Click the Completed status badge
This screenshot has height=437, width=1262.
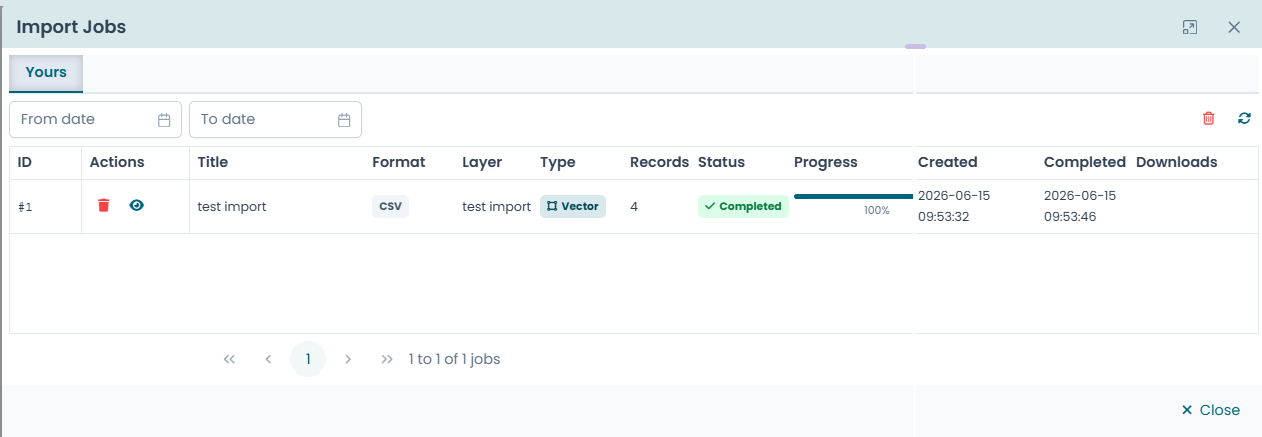[x=743, y=206]
